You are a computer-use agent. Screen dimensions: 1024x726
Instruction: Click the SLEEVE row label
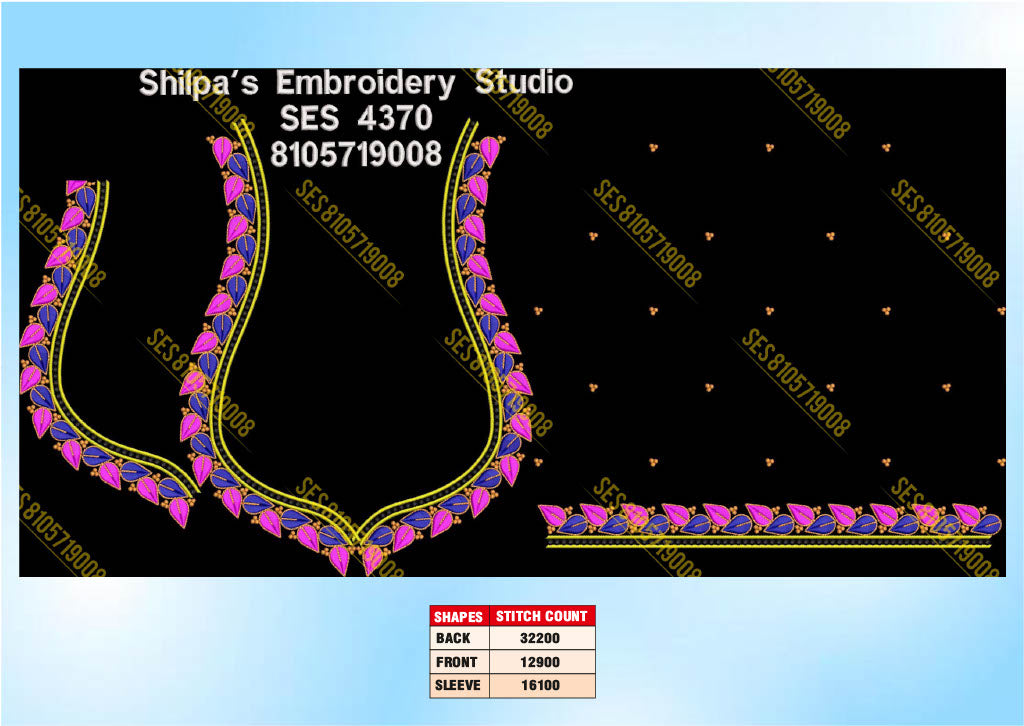(x=458, y=686)
